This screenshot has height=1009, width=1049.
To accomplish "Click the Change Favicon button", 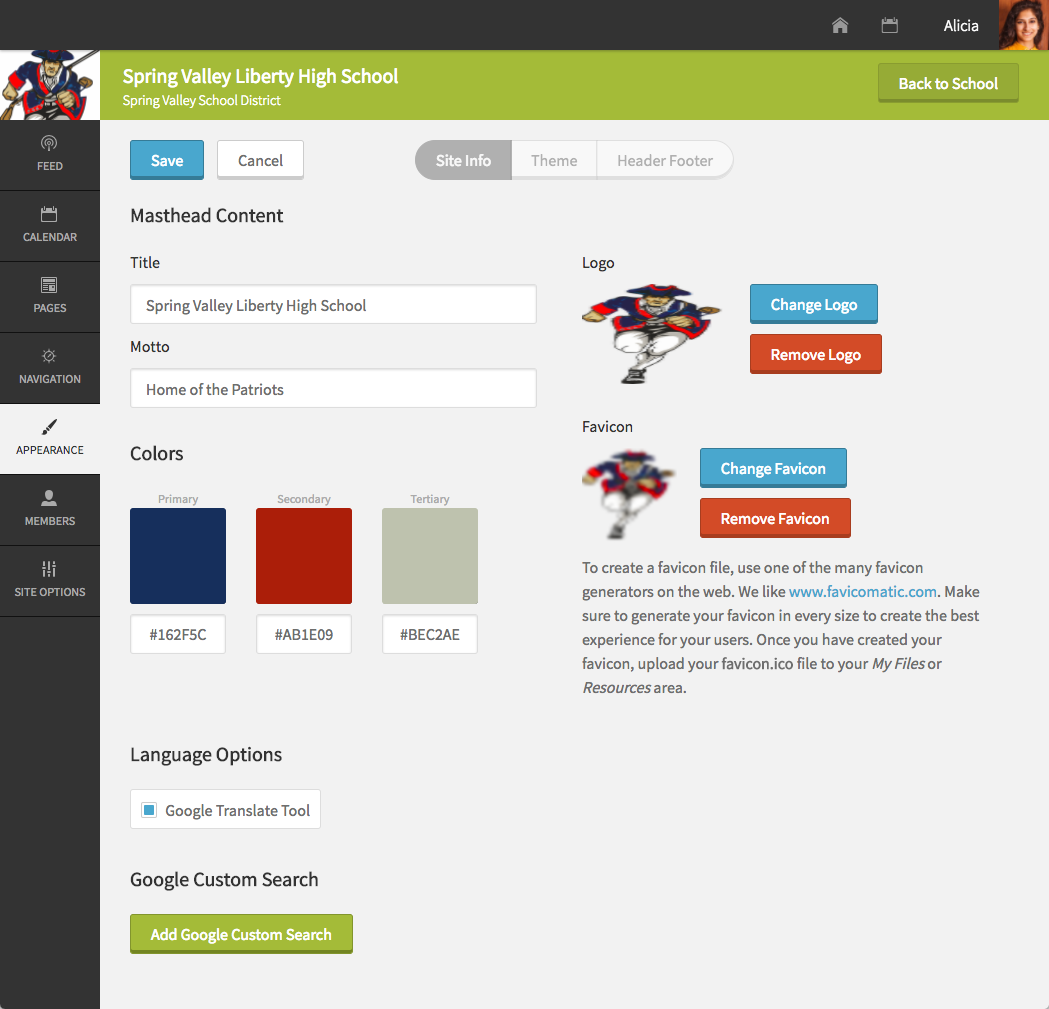I will pyautogui.click(x=773, y=468).
